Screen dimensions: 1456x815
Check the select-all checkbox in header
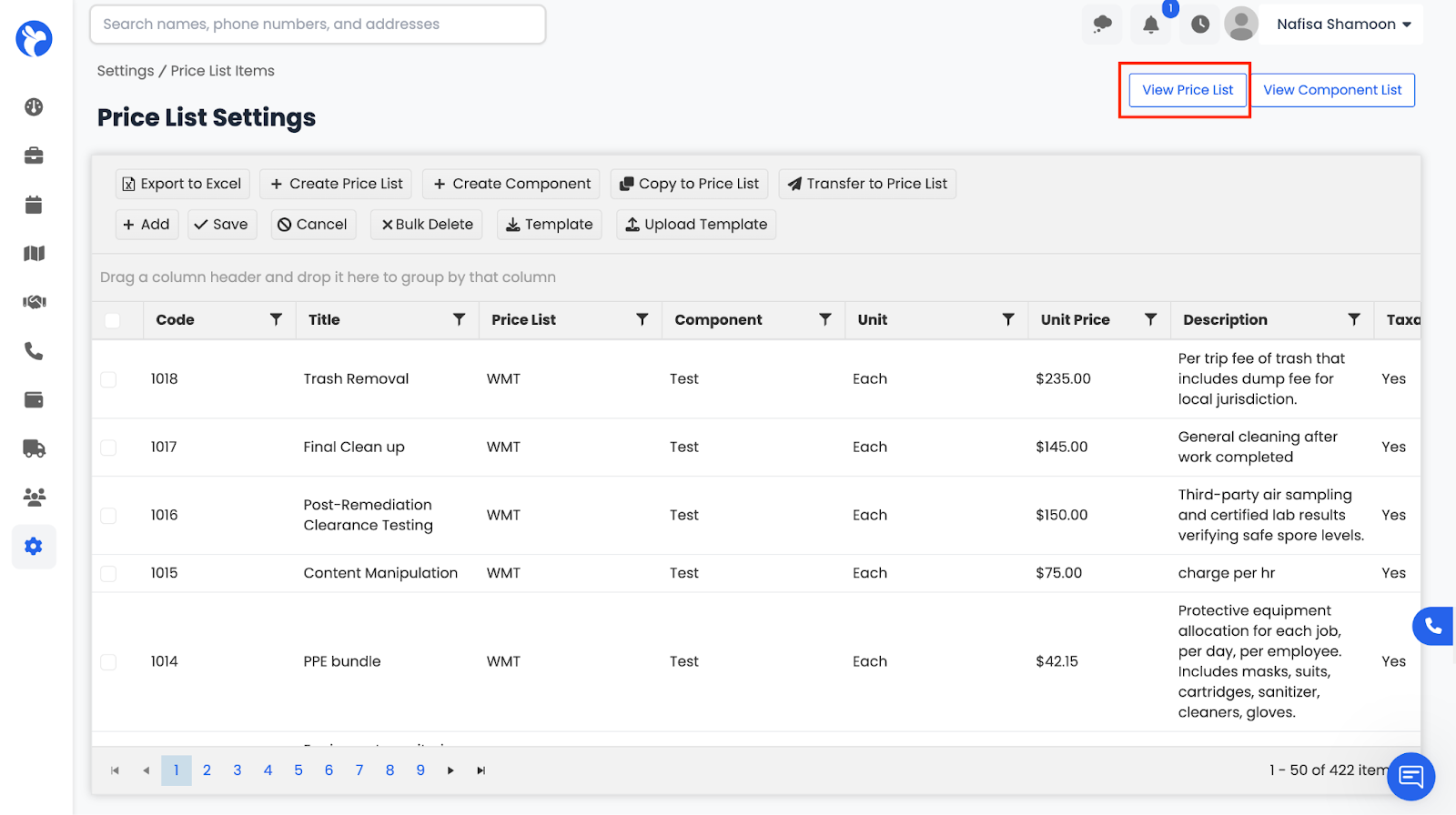(x=113, y=320)
